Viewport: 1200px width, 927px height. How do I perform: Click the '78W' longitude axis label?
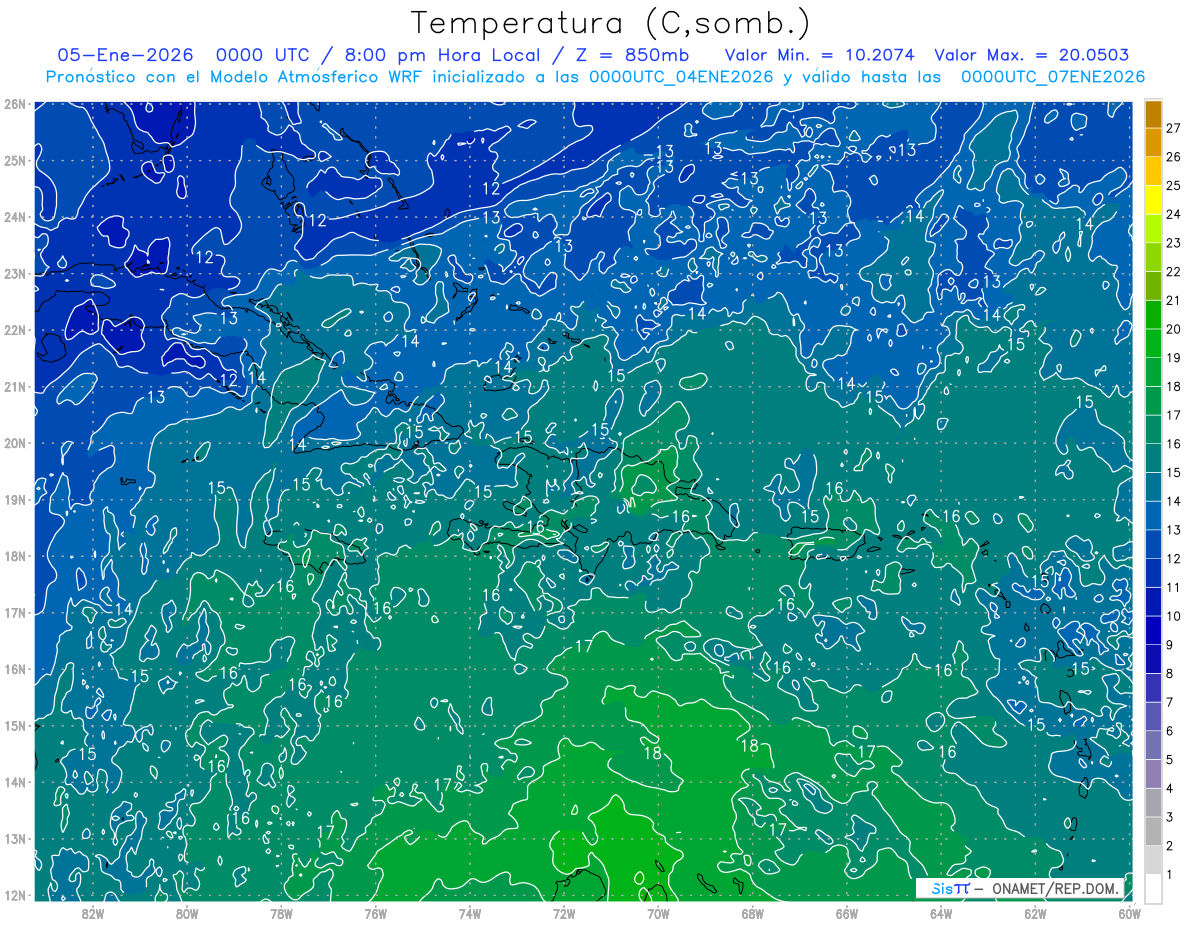[281, 913]
